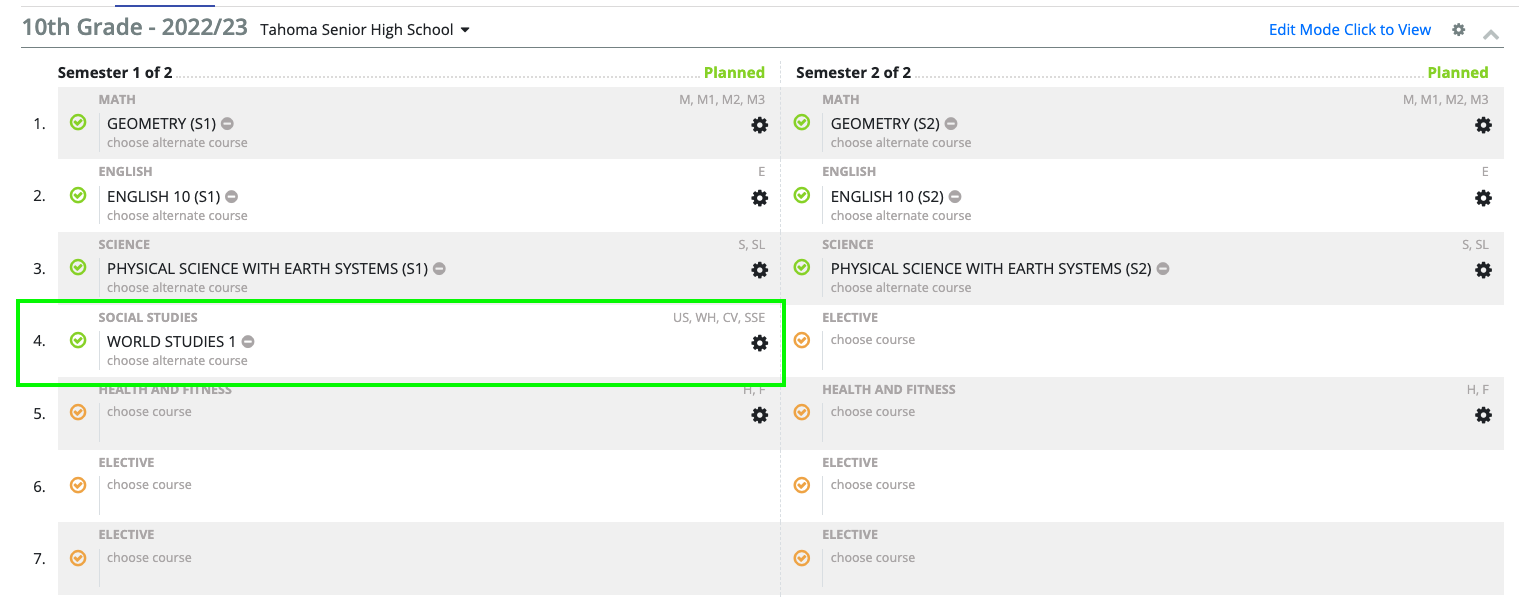Toggle green check for GEOMETRY (S2)
Screen dimensions: 1521x597
point(801,122)
